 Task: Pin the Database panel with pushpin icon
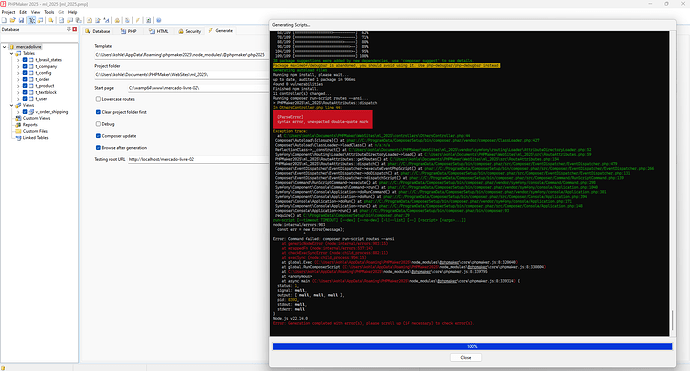point(69,29)
